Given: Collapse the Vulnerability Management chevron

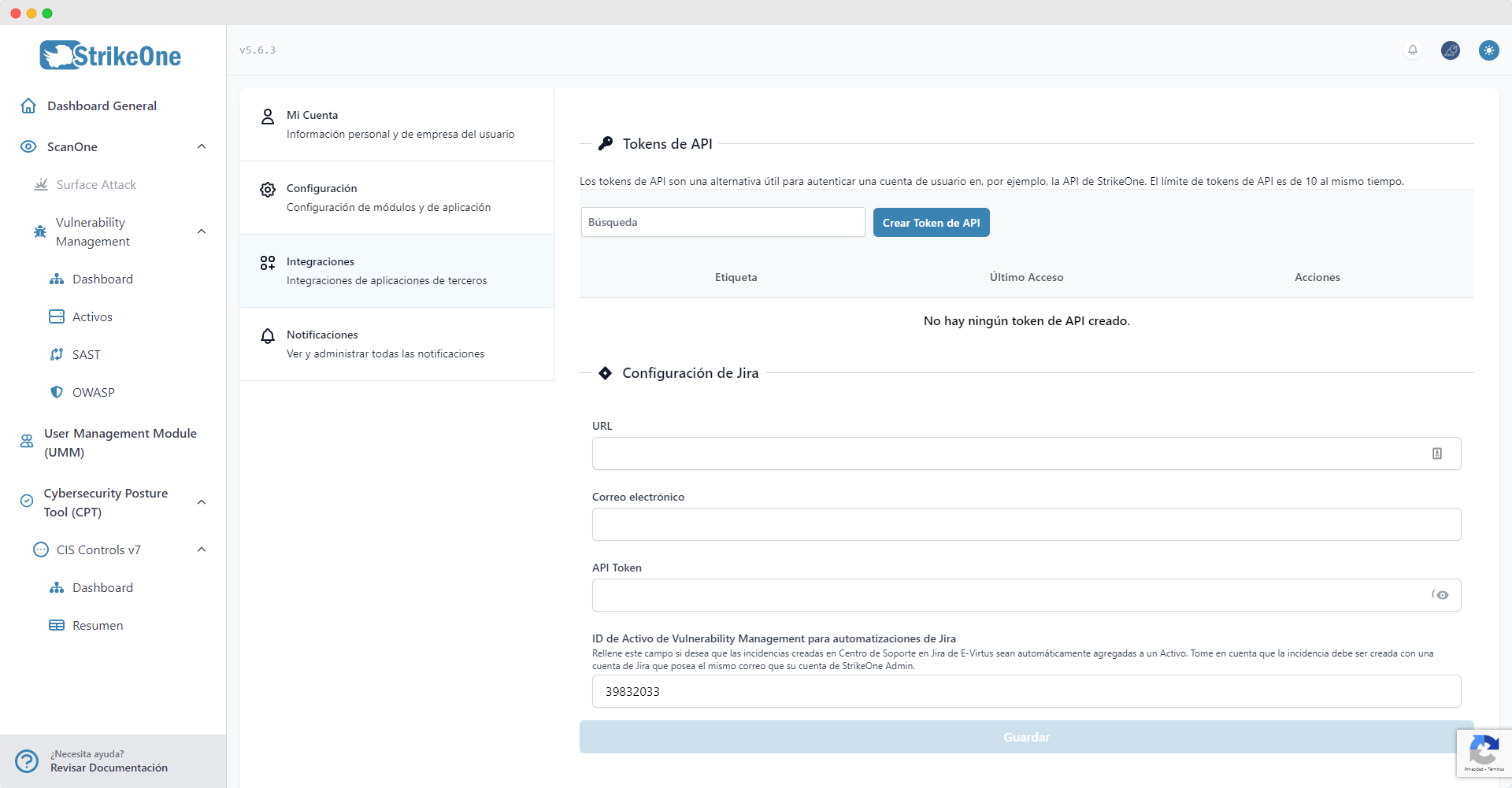Looking at the screenshot, I should [x=202, y=231].
